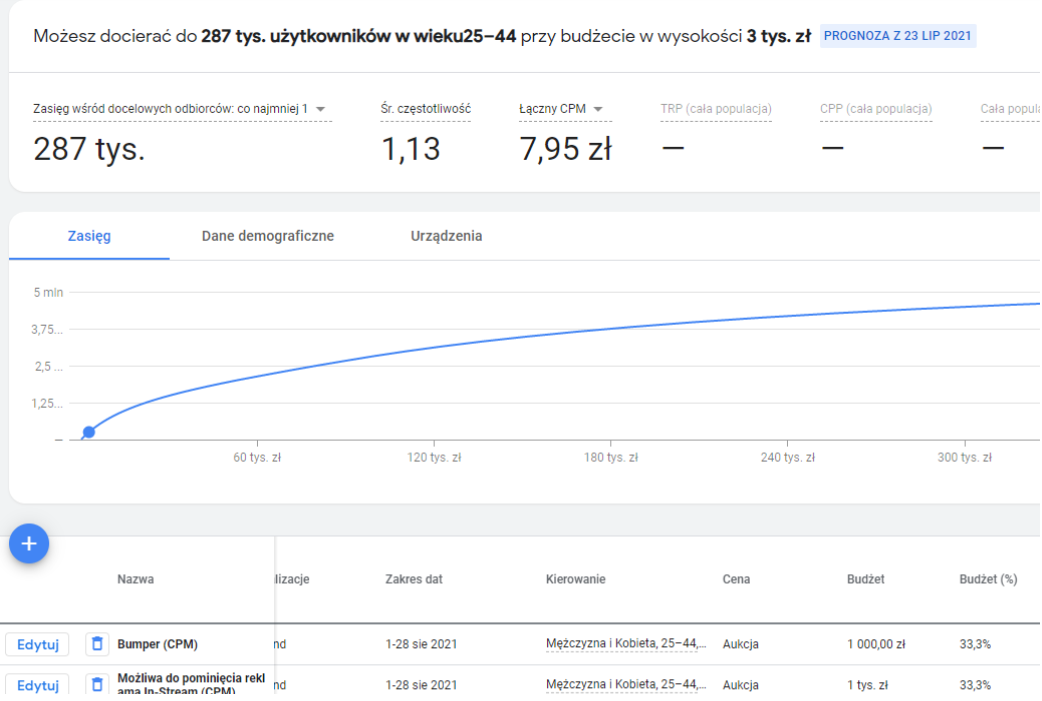
Task: Click the blue plus add button
Action: coord(29,543)
